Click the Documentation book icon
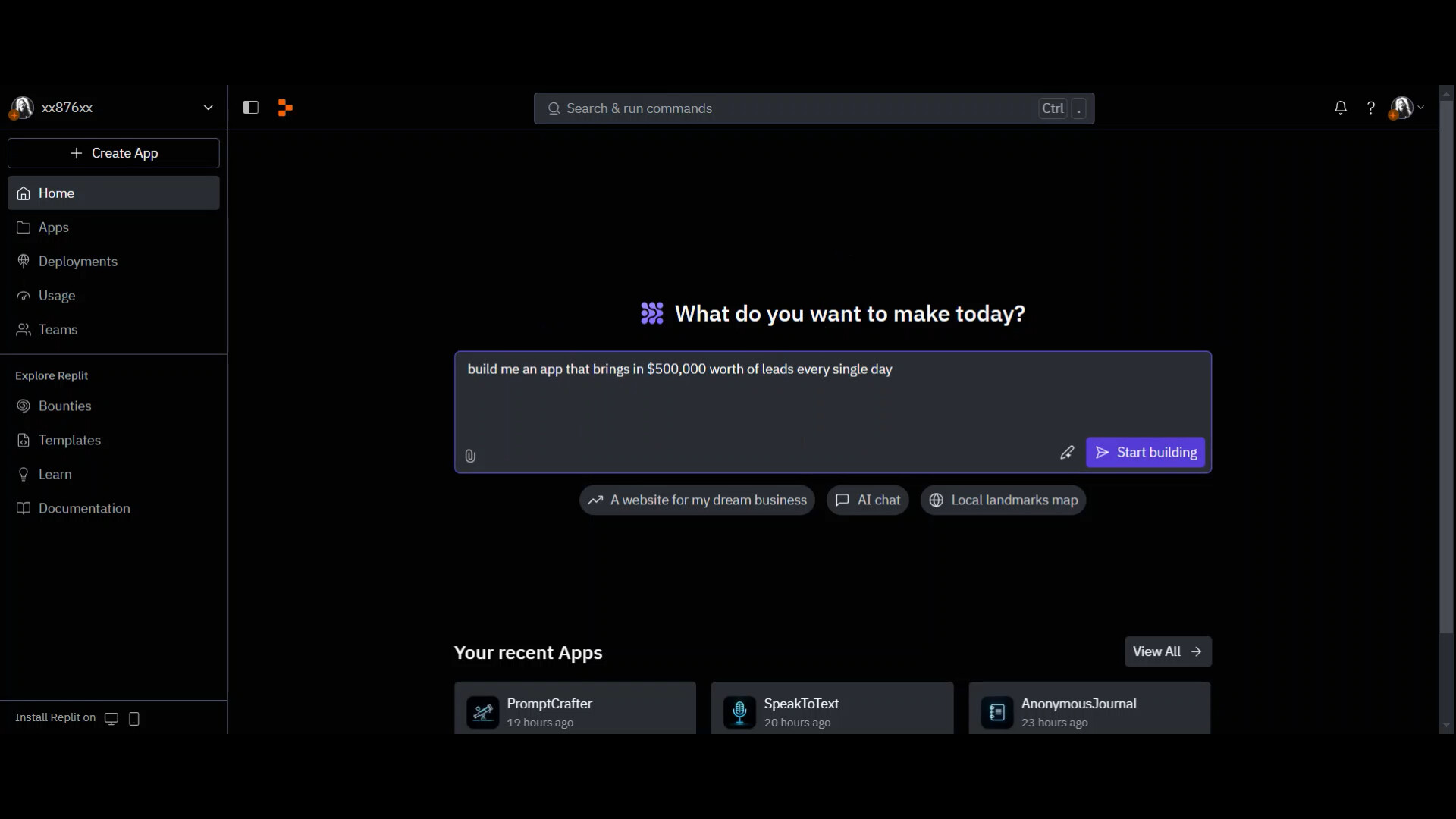1456x819 pixels. (x=24, y=509)
